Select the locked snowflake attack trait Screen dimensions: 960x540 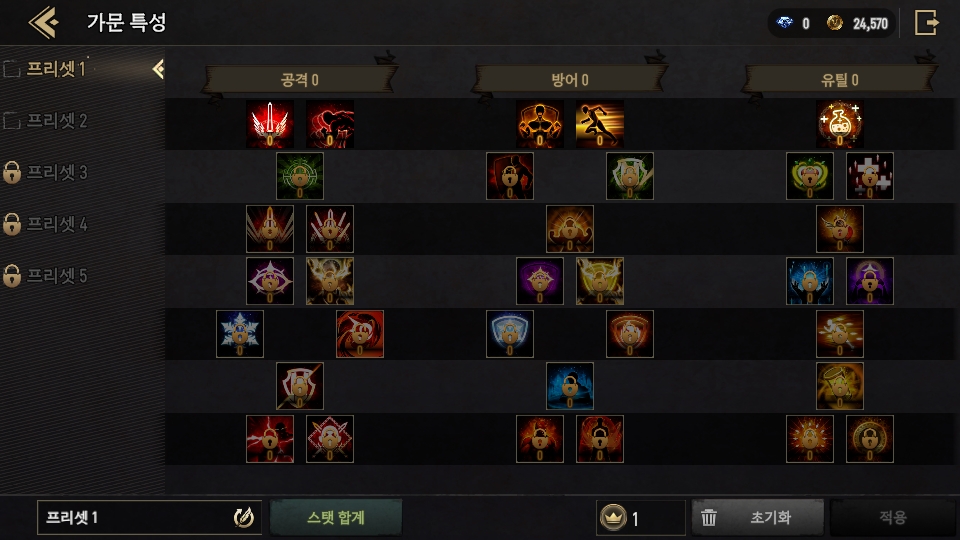240,334
